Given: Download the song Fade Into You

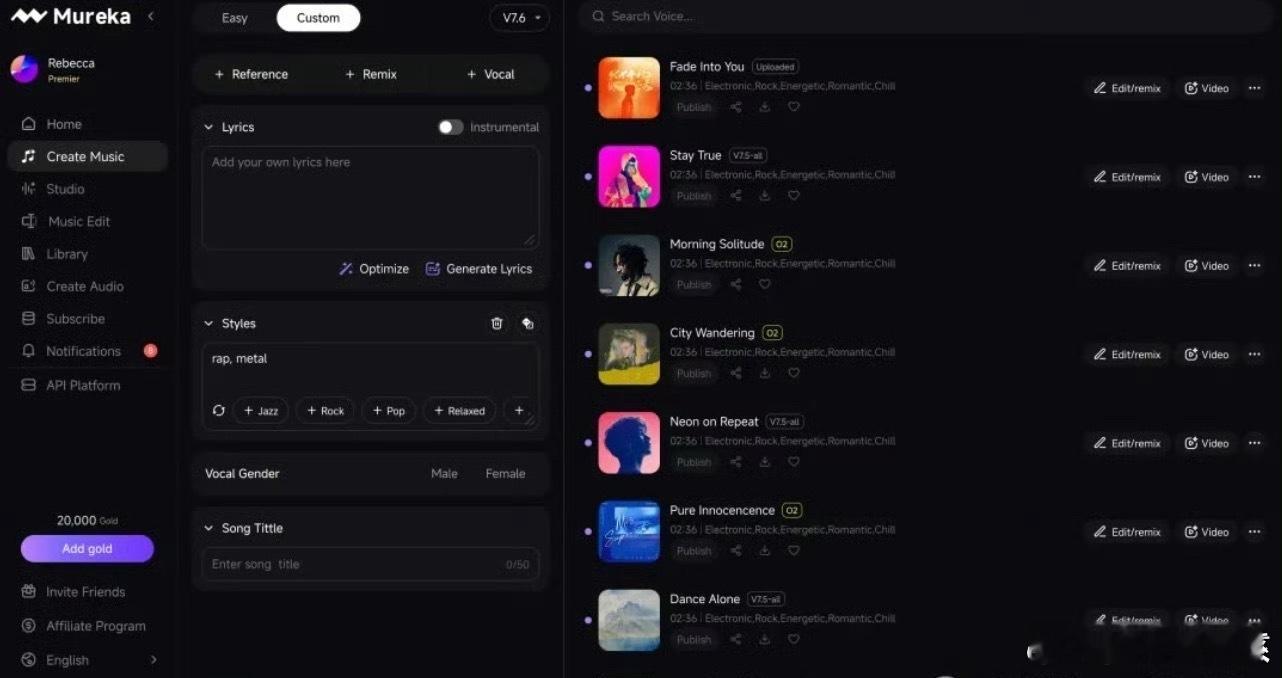Looking at the screenshot, I should point(765,107).
